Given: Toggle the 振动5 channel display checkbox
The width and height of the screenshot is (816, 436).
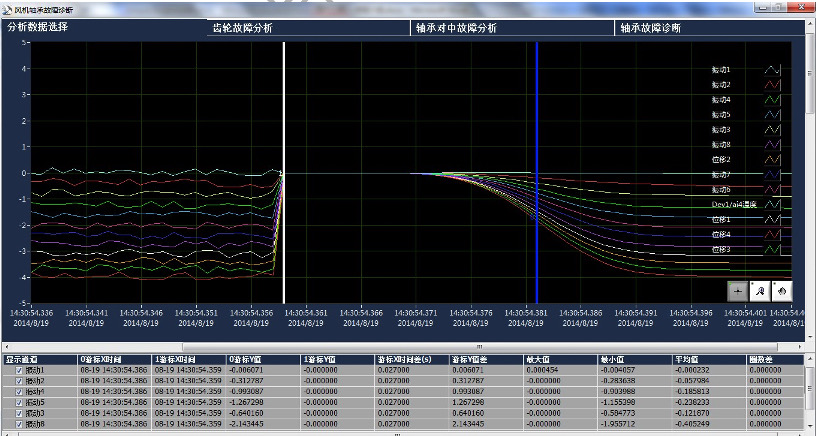Looking at the screenshot, I should point(18,402).
